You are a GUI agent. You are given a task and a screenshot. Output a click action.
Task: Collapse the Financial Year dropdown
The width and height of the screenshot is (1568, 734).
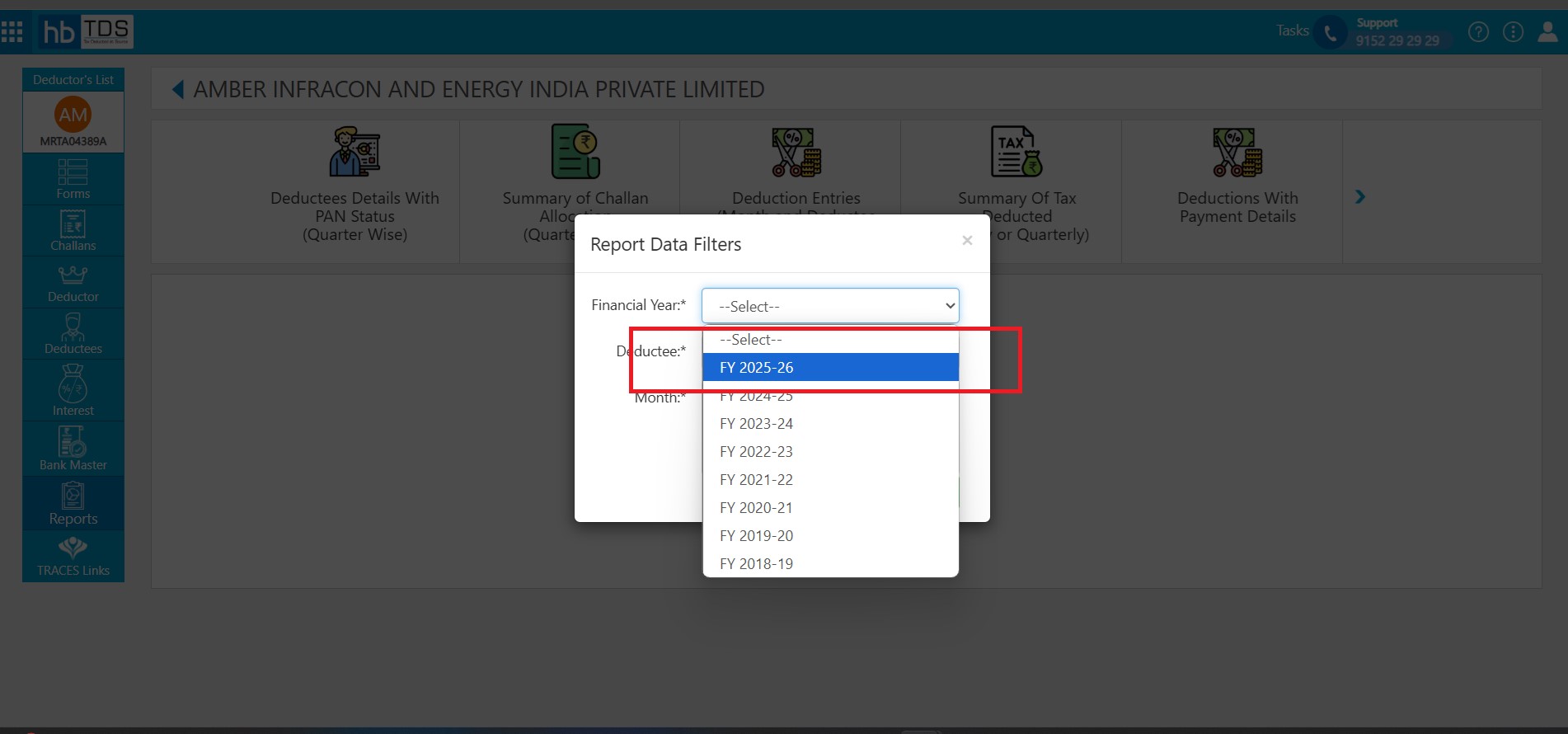[830, 306]
